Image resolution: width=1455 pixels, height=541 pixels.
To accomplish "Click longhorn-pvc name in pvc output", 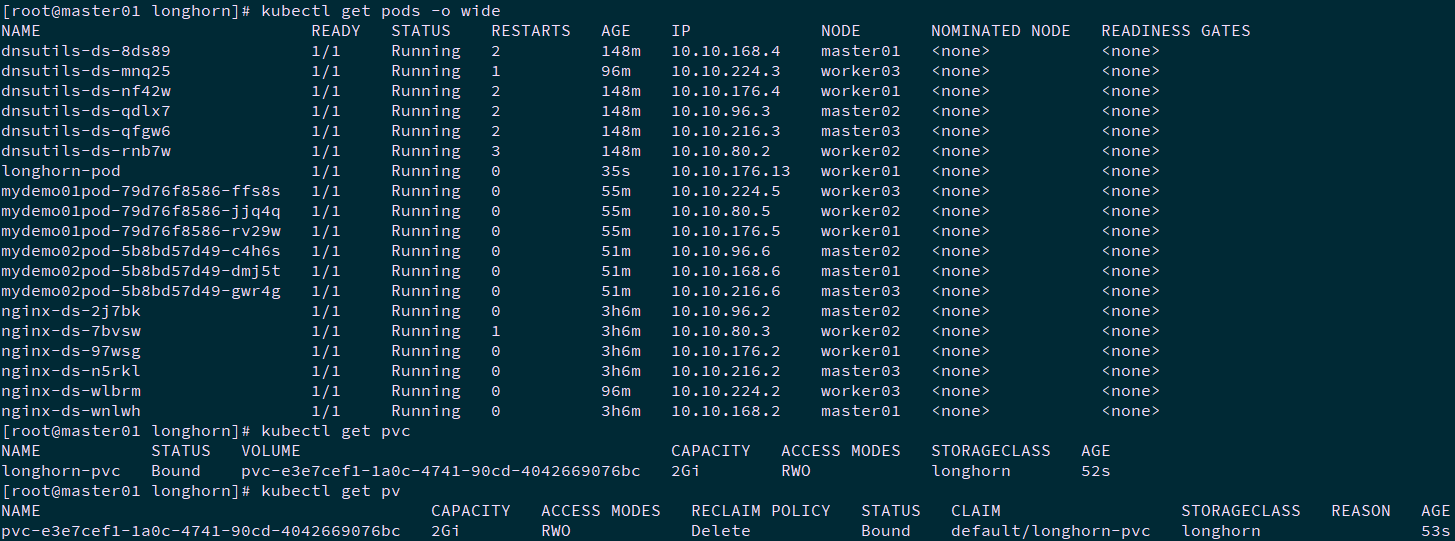I will (61, 471).
